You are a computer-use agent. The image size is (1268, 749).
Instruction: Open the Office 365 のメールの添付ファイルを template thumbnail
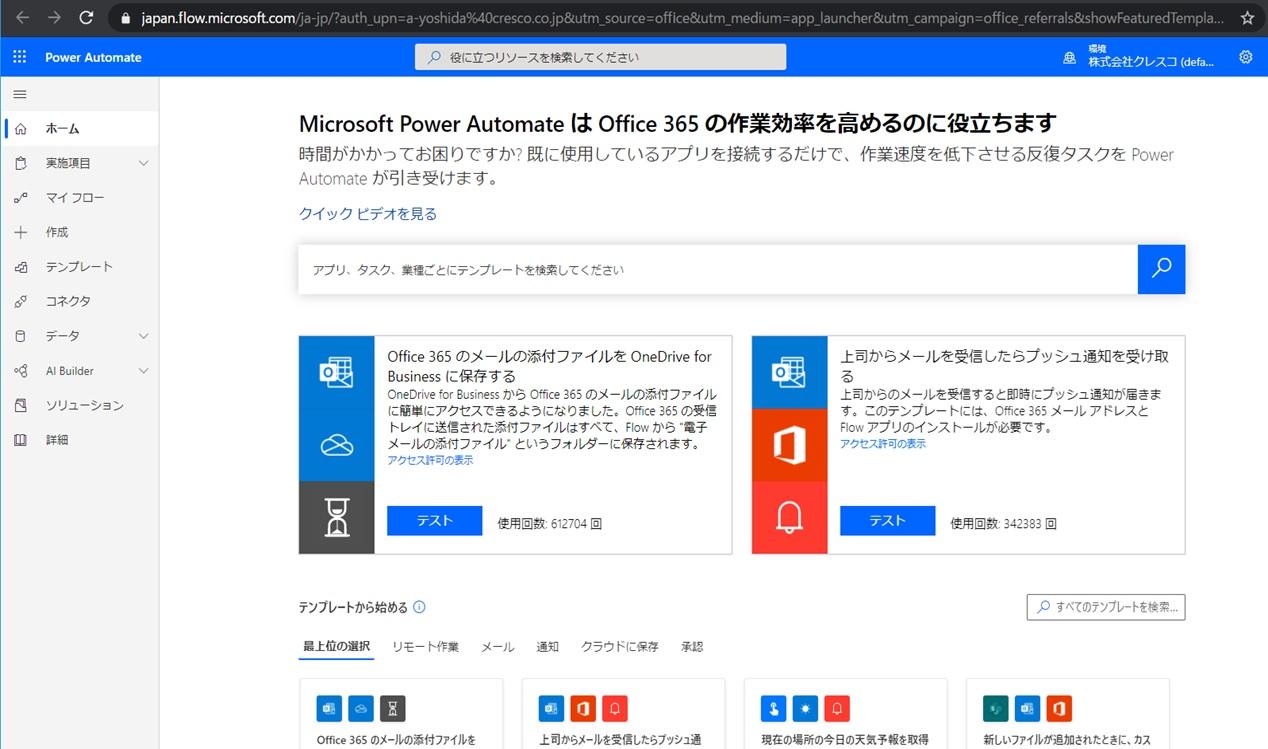401,714
